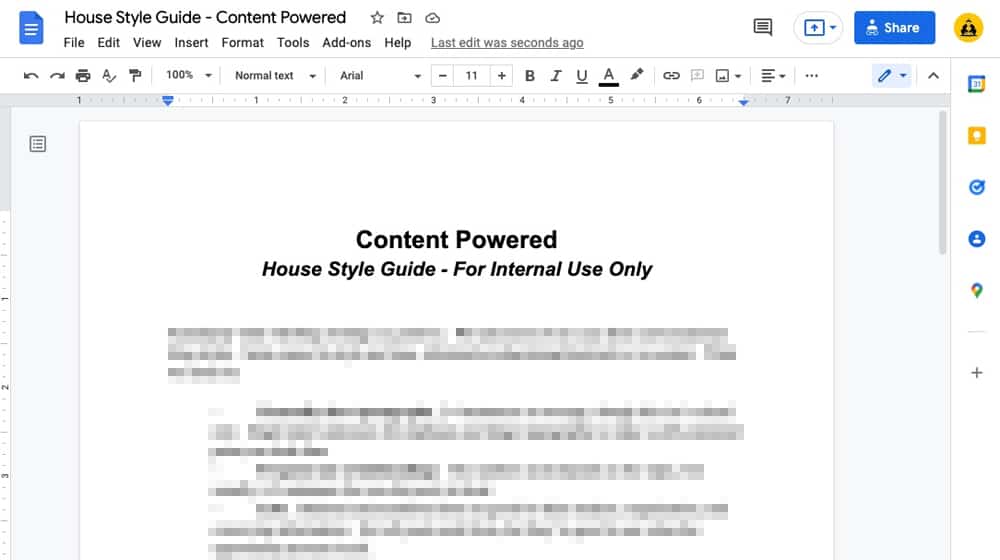Insert a link
1000x560 pixels.
pos(671,76)
